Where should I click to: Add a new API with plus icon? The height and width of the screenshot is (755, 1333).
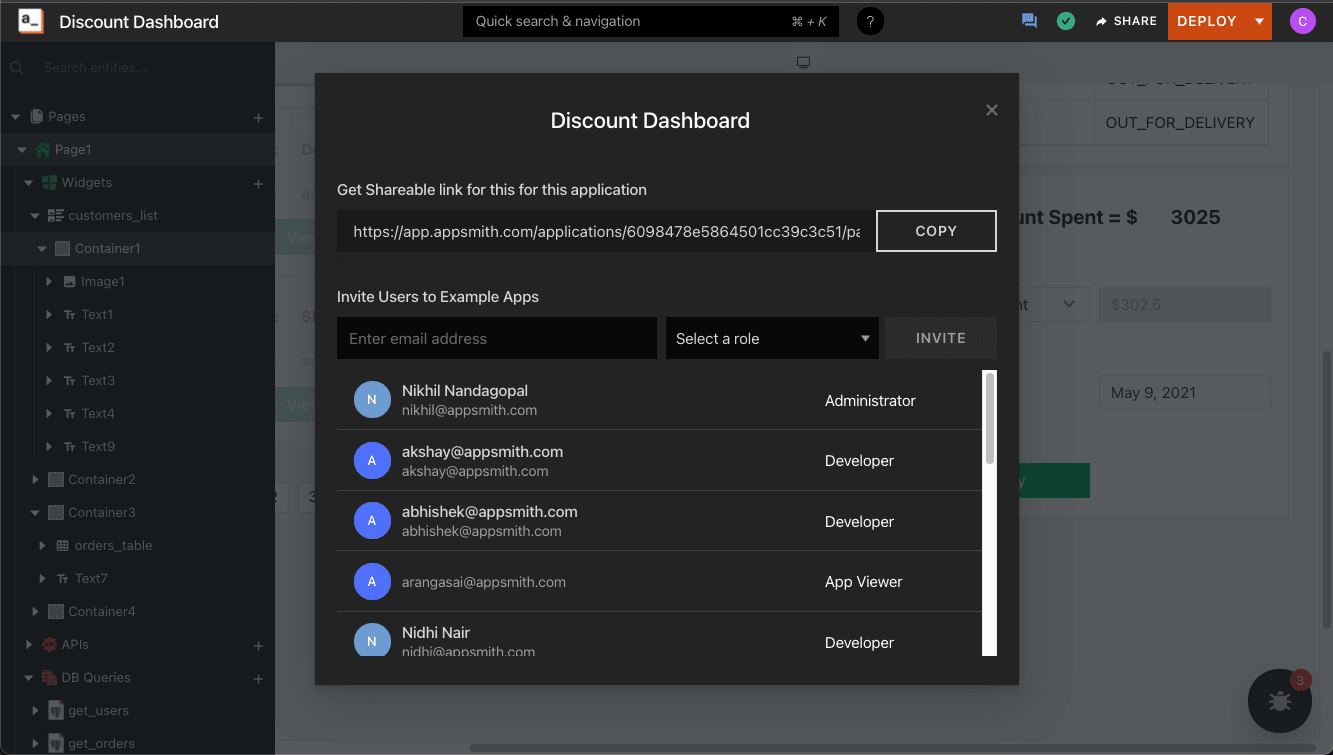[x=258, y=645]
